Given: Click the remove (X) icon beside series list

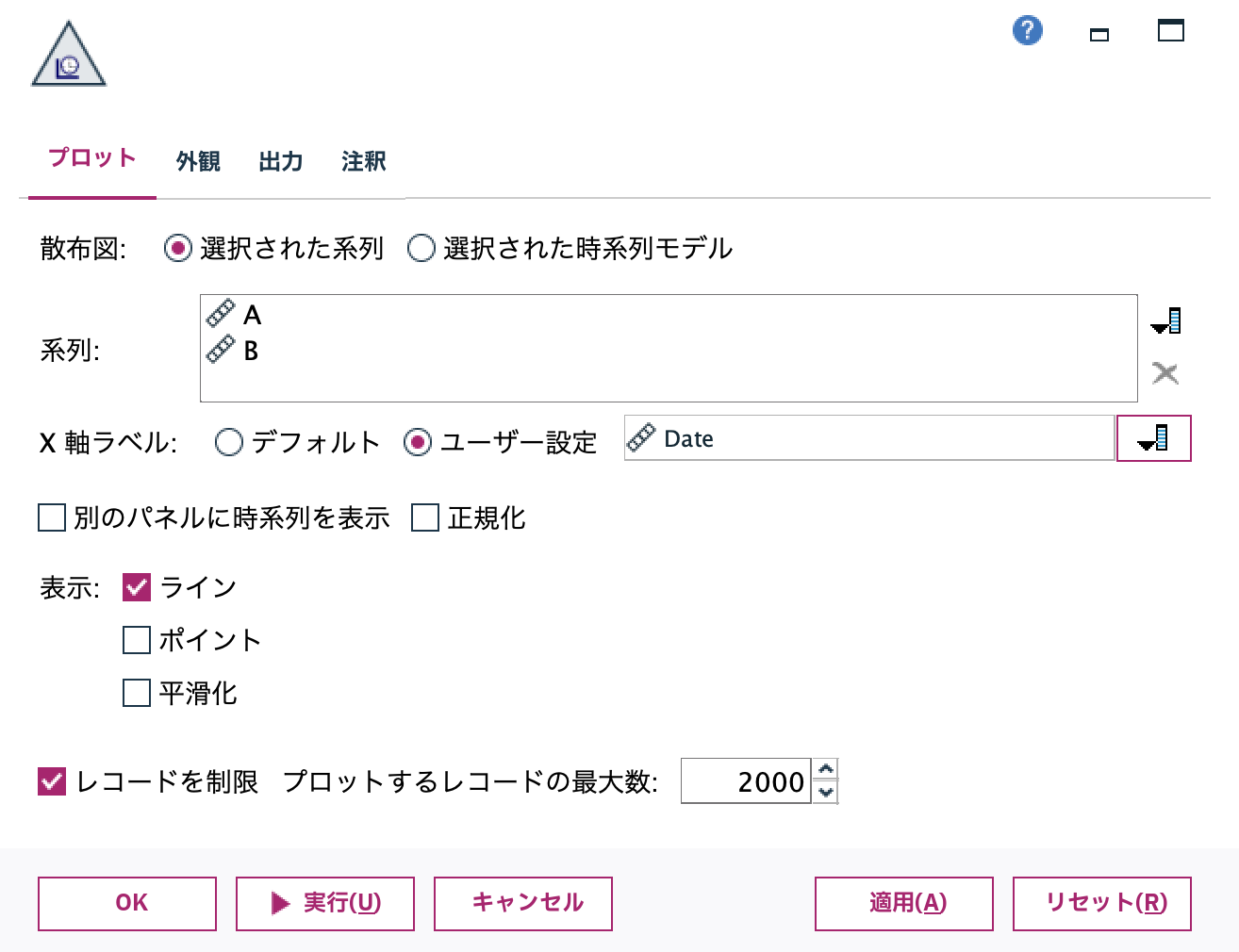Looking at the screenshot, I should coord(1166,372).
